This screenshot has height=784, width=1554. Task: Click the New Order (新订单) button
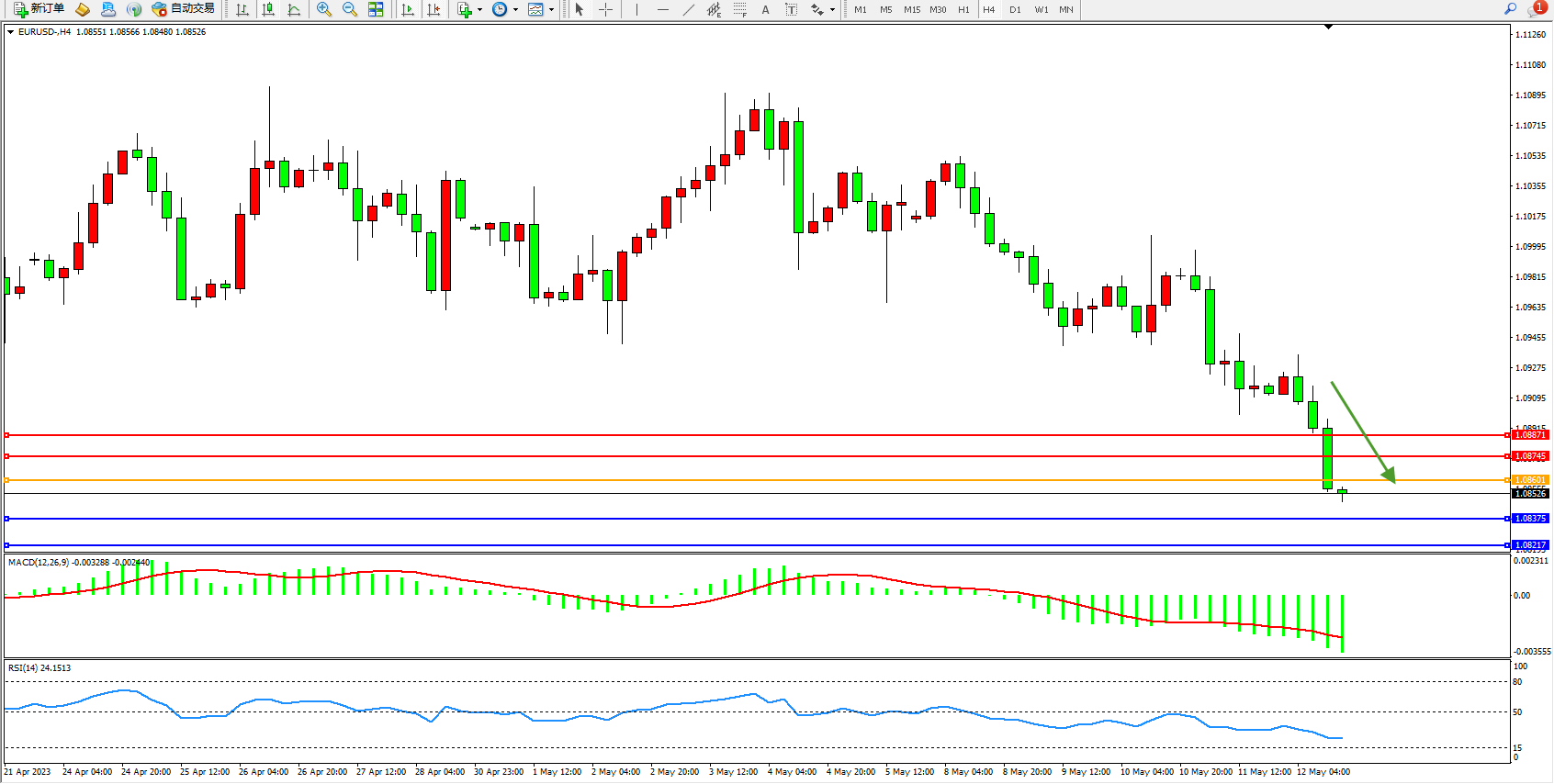39,9
